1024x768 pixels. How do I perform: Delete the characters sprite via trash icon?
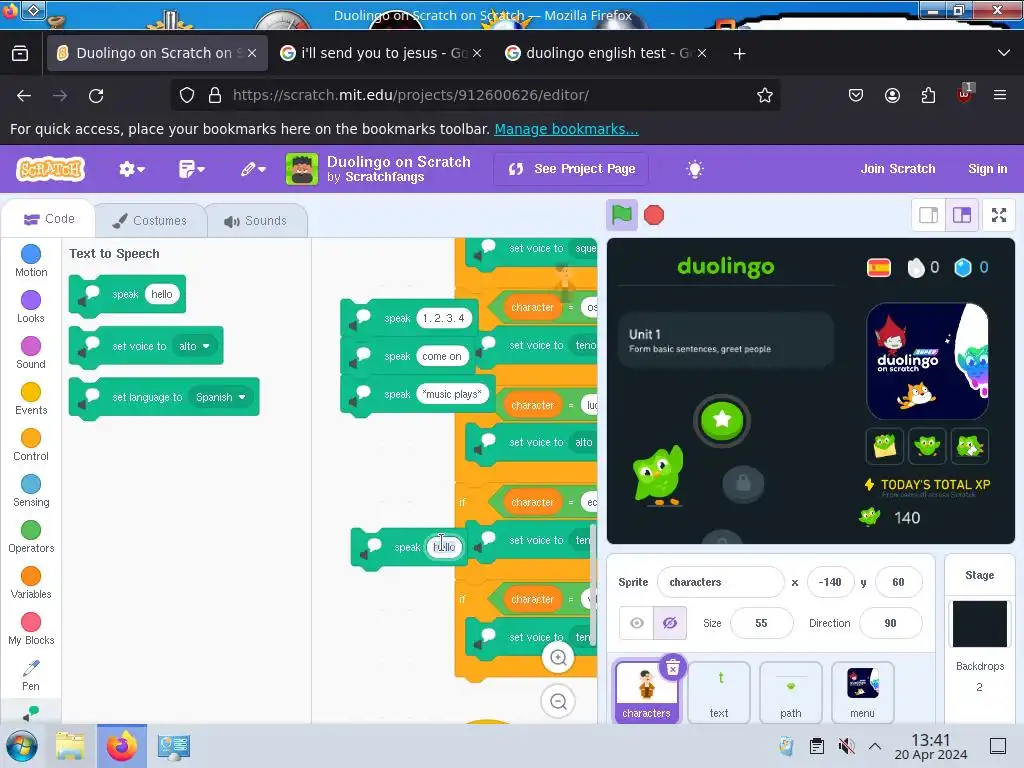tap(673, 667)
